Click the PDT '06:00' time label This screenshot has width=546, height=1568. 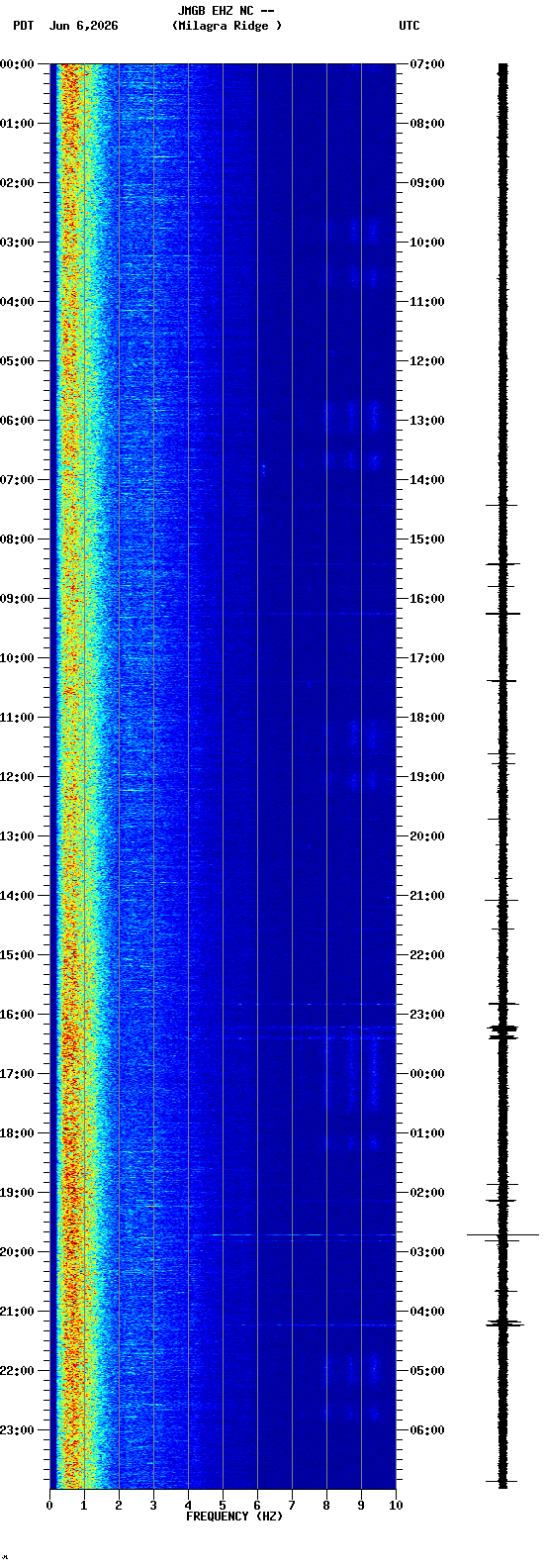[18, 421]
